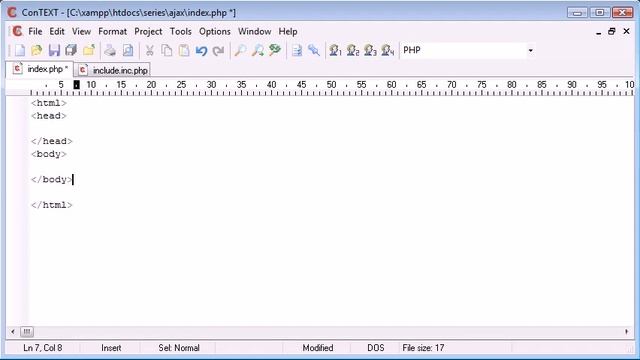Click the scroll left arrow
This screenshot has width=640, height=360.
(x=13, y=331)
